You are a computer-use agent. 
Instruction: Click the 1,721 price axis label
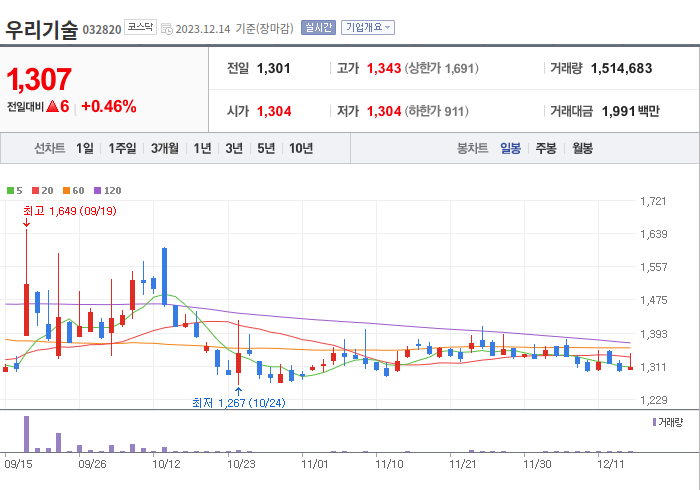653,201
